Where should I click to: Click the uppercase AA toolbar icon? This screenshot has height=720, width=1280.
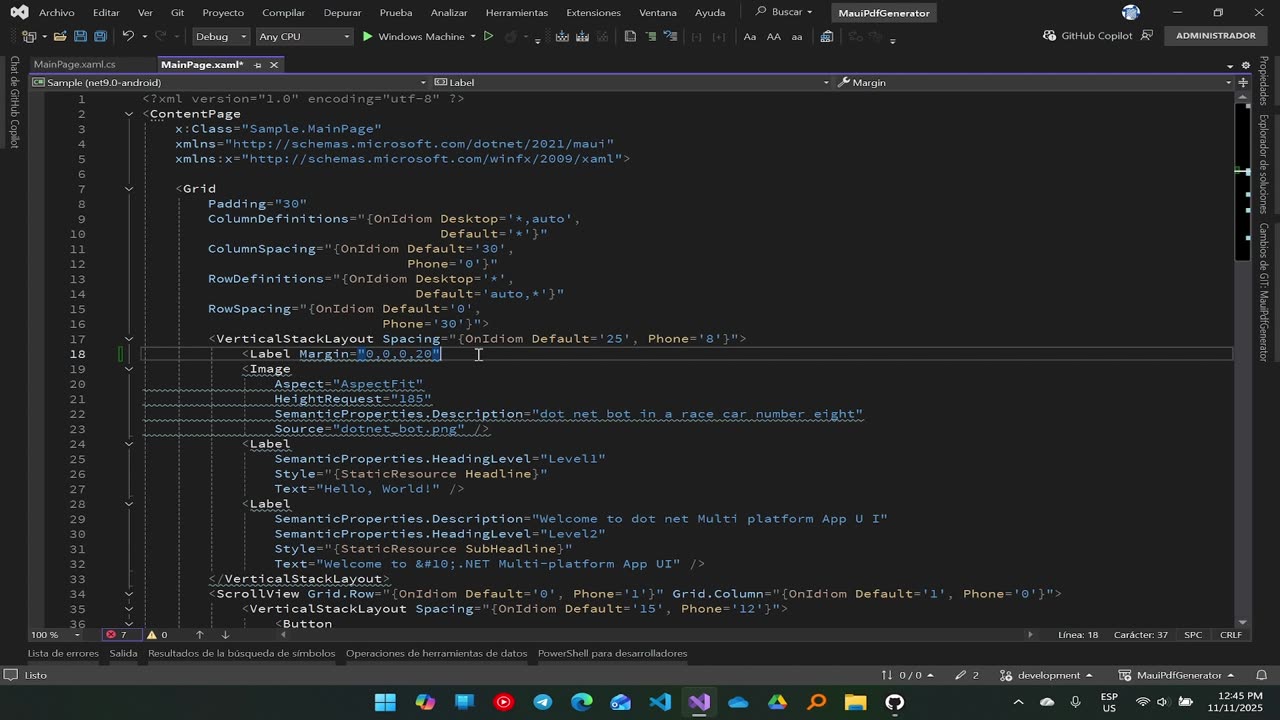(x=773, y=36)
